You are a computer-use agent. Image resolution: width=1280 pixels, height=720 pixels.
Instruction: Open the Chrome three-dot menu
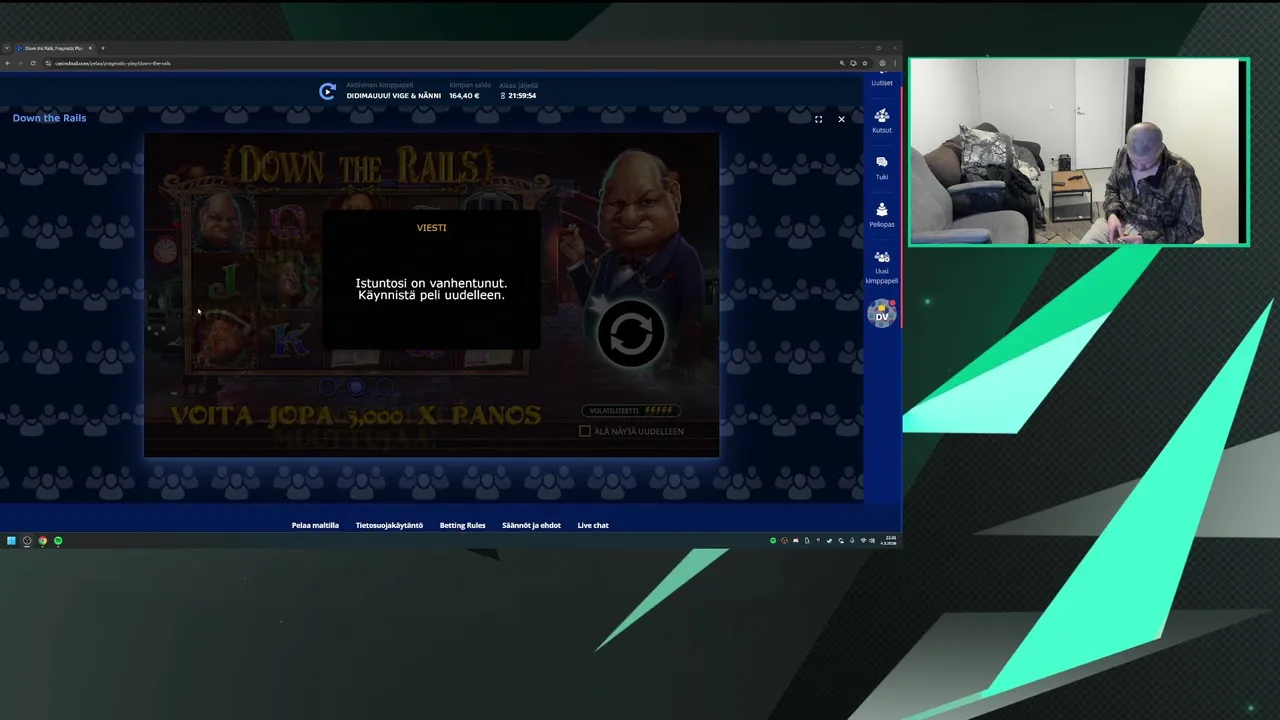(x=894, y=63)
